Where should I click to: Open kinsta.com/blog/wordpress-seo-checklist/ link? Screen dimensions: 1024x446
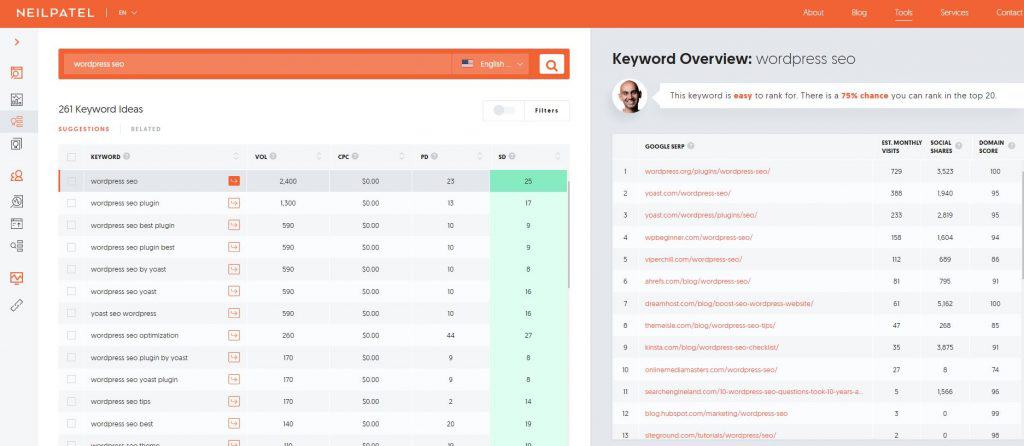(711, 347)
